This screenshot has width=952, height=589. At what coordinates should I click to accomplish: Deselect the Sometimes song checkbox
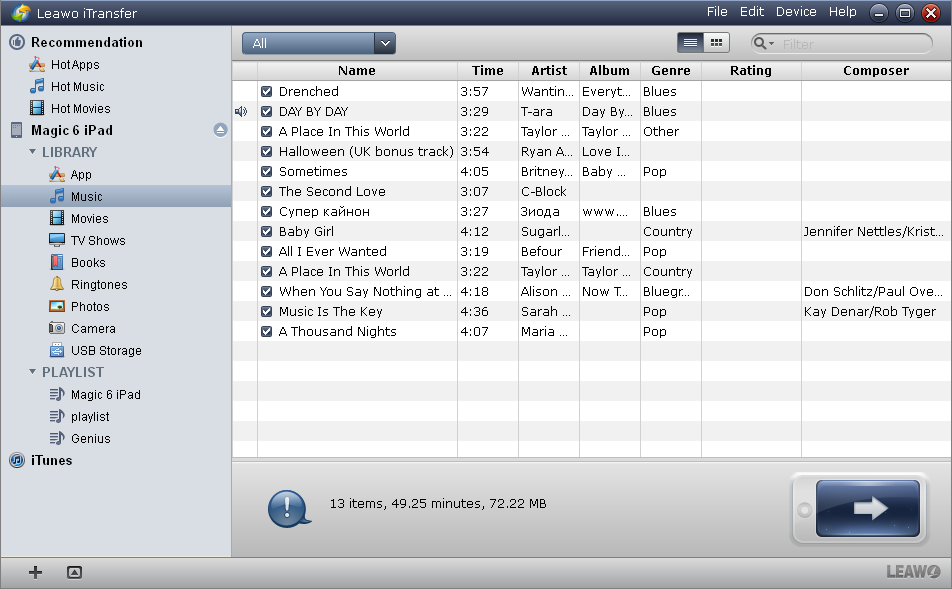[266, 171]
